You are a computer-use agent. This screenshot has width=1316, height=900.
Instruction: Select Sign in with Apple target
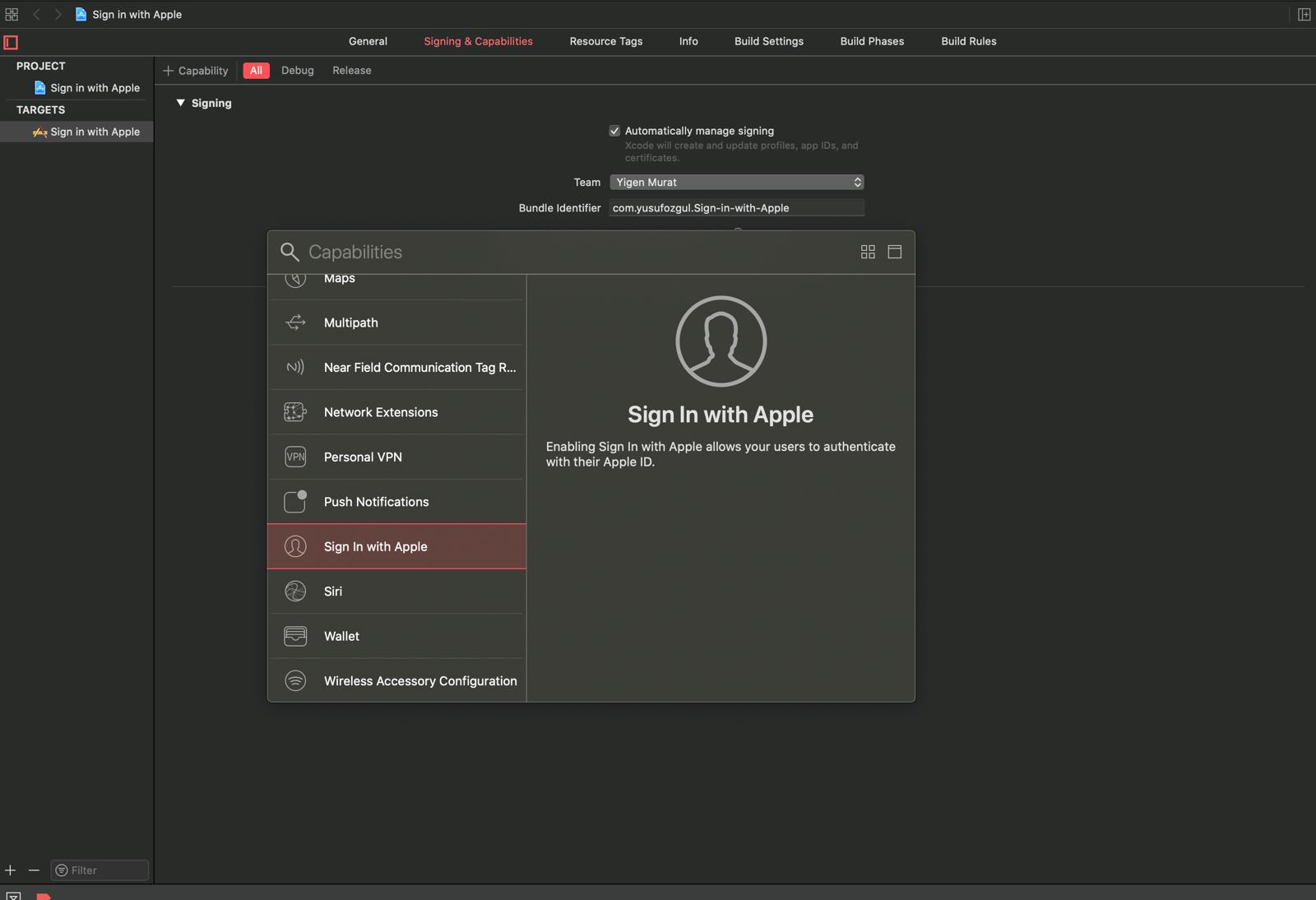(95, 132)
